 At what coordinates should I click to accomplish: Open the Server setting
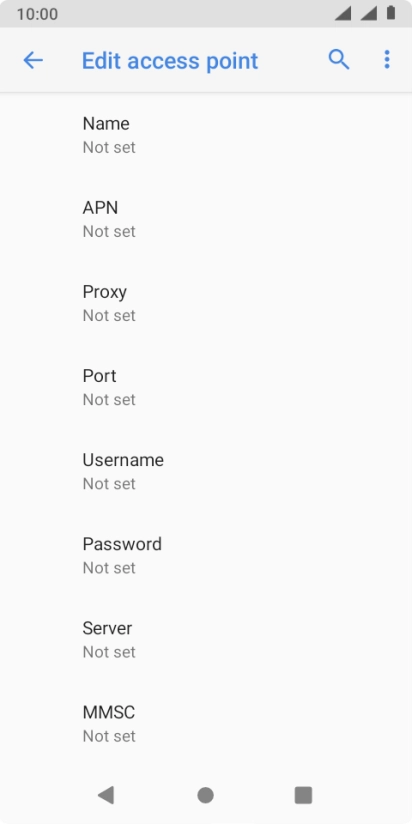click(206, 640)
